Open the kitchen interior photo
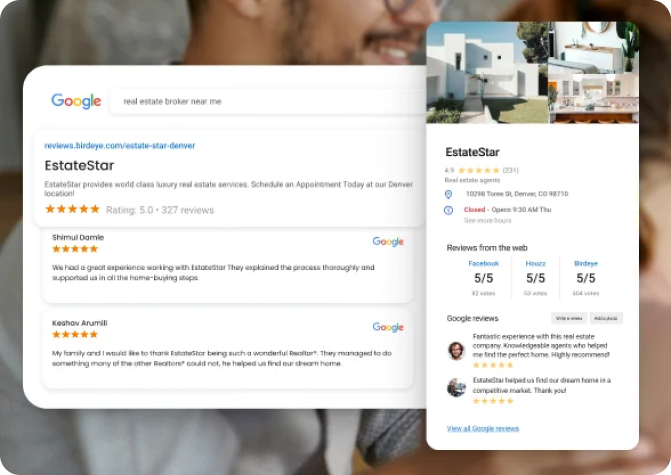 click(594, 98)
